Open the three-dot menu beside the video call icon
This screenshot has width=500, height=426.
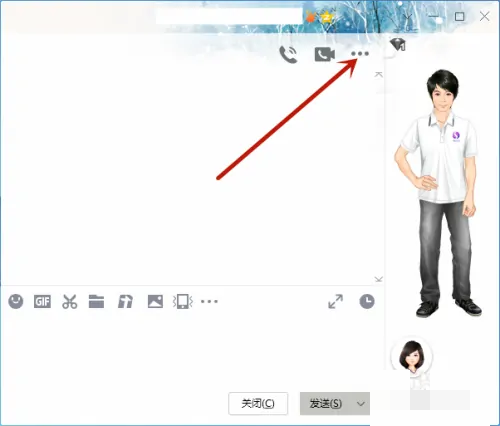(x=360, y=54)
